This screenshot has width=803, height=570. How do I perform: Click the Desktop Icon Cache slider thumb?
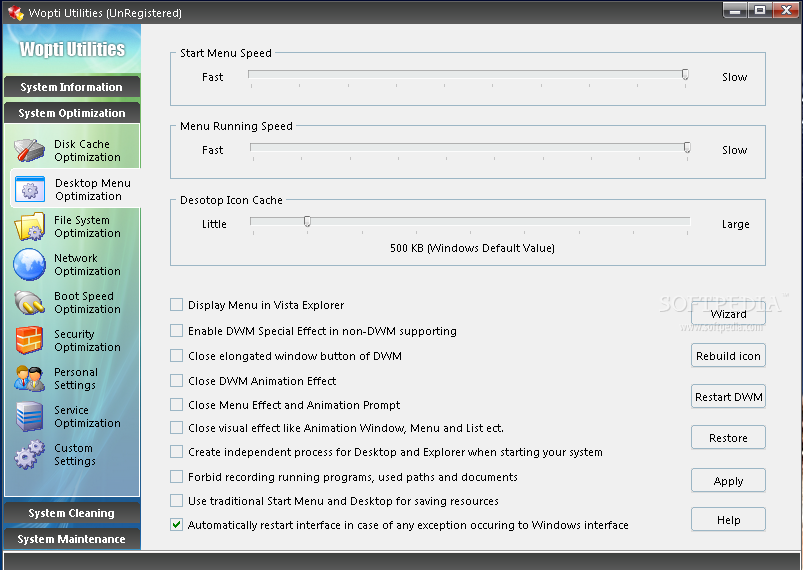point(307,221)
